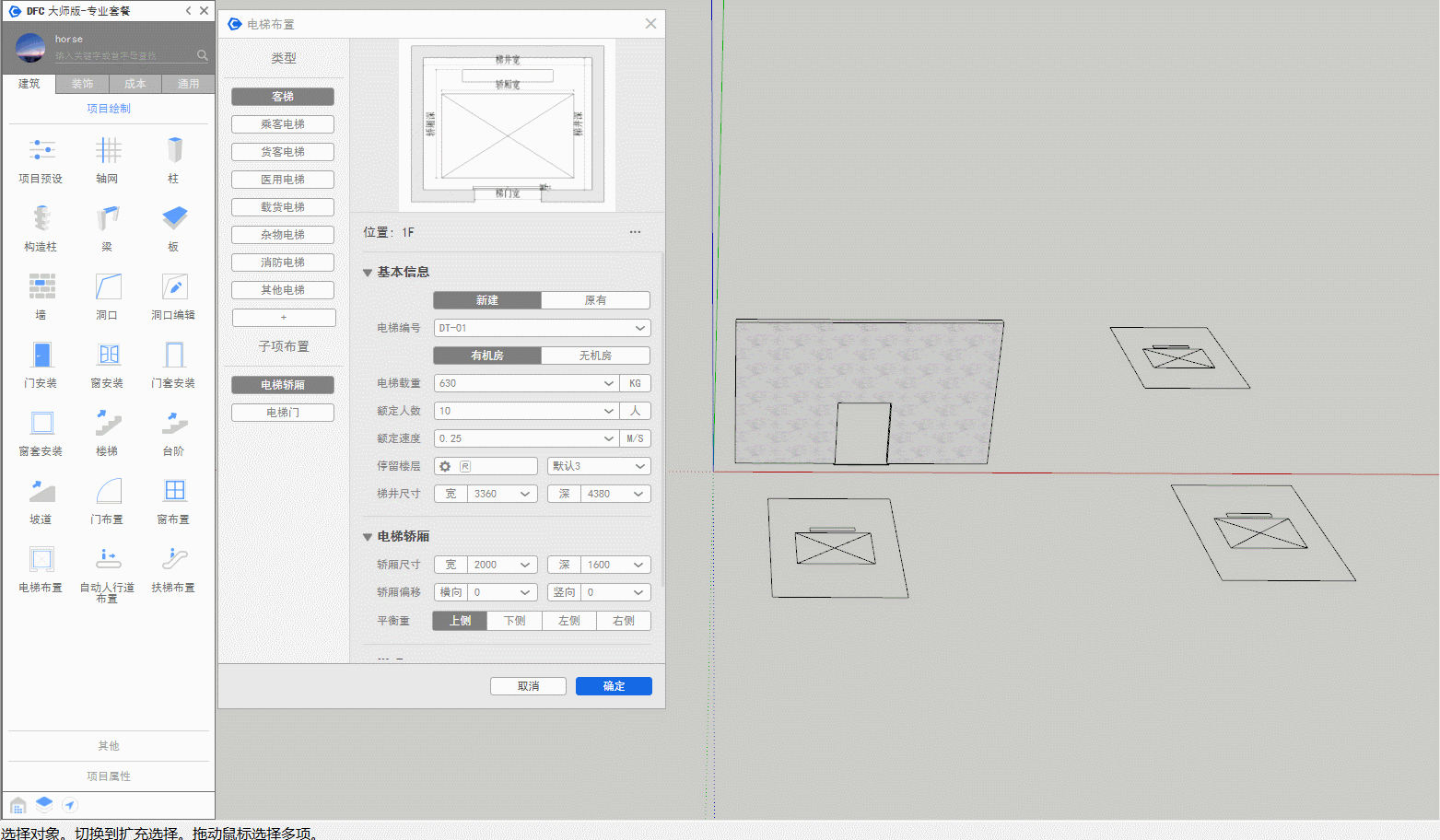Choose the 医用电梯 type button
The height and width of the screenshot is (840, 1440).
pyautogui.click(x=283, y=180)
